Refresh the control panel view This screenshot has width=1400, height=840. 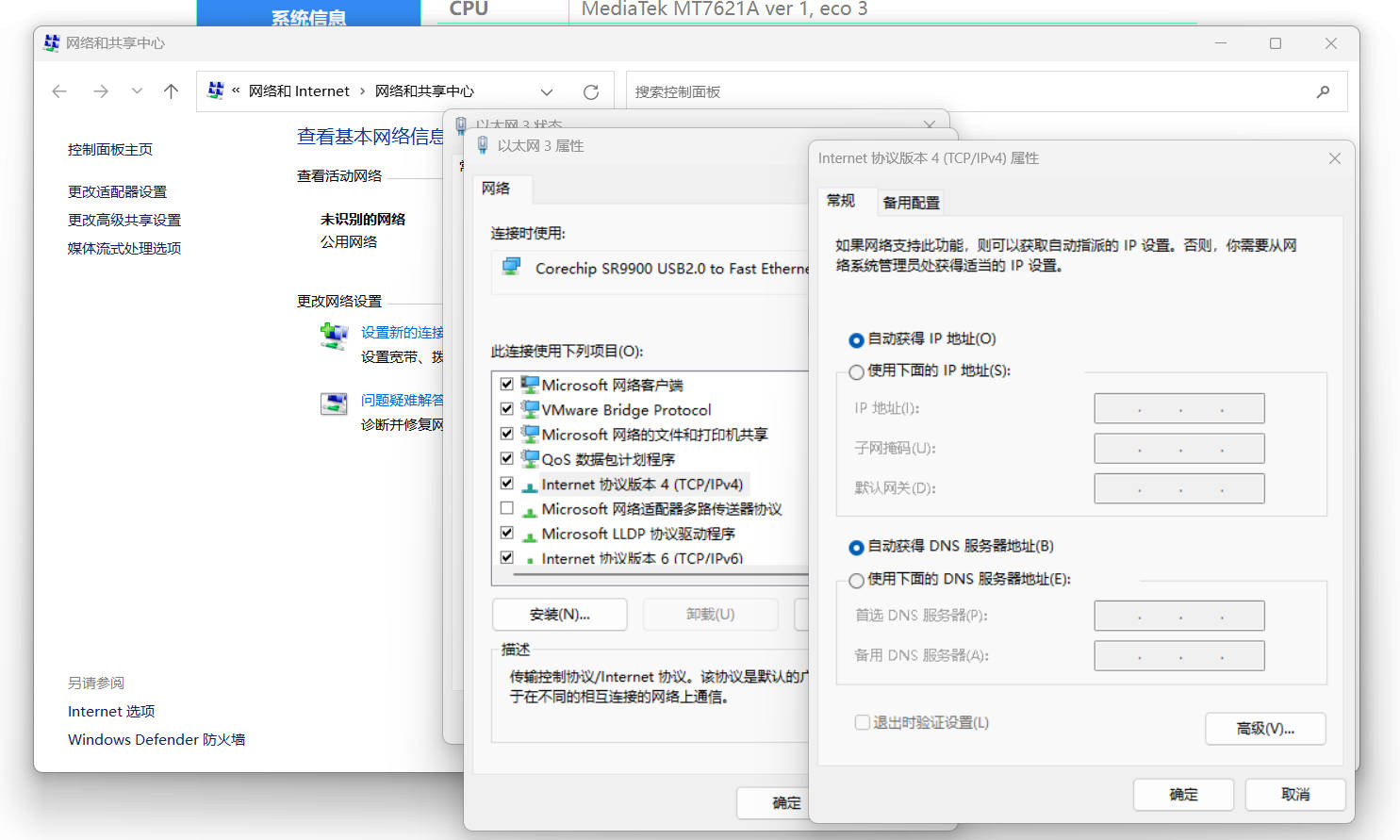click(x=591, y=91)
